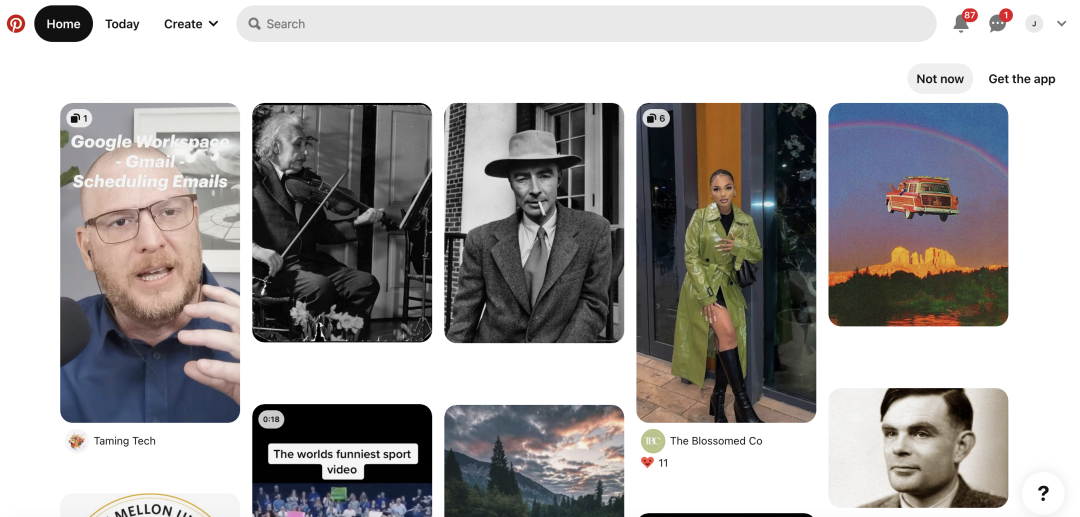Open the Mellon logo pin
The width and height of the screenshot is (1080, 517).
150,505
